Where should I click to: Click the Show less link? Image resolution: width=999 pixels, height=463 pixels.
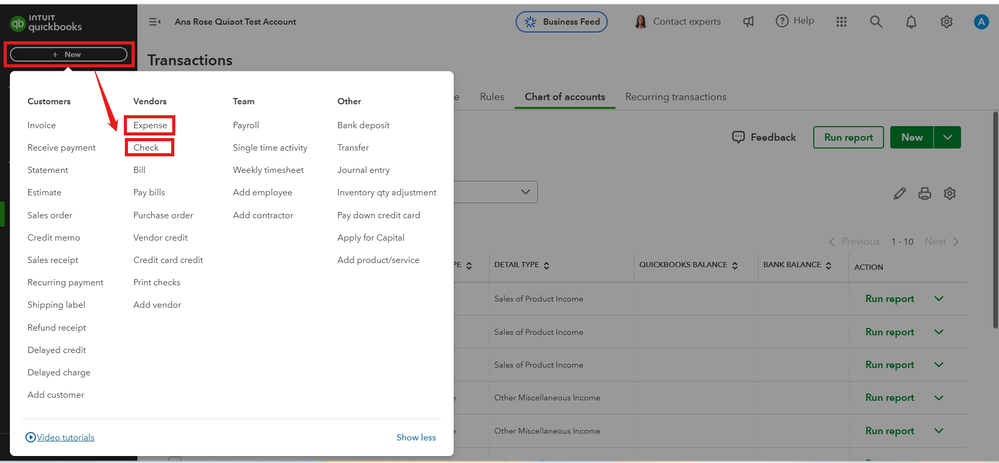coord(416,437)
